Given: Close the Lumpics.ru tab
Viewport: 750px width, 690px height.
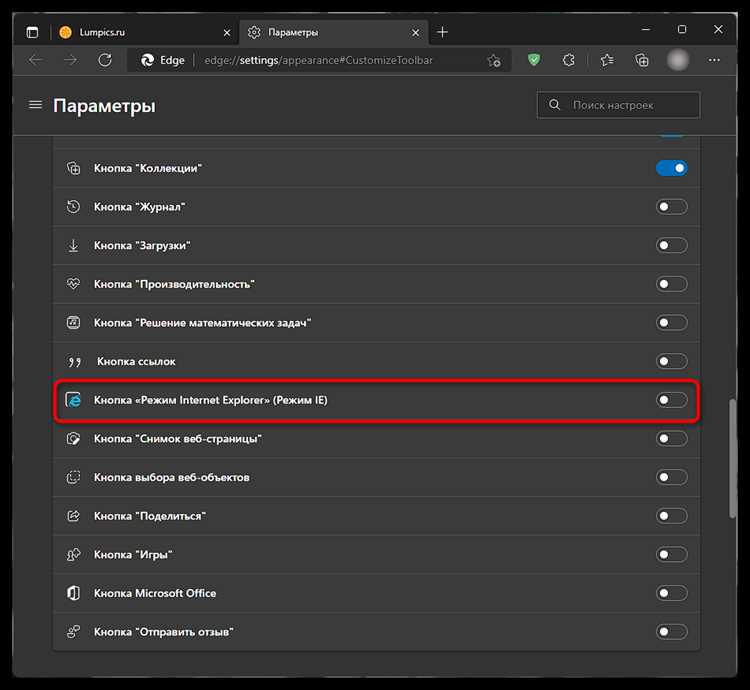Looking at the screenshot, I should [227, 33].
